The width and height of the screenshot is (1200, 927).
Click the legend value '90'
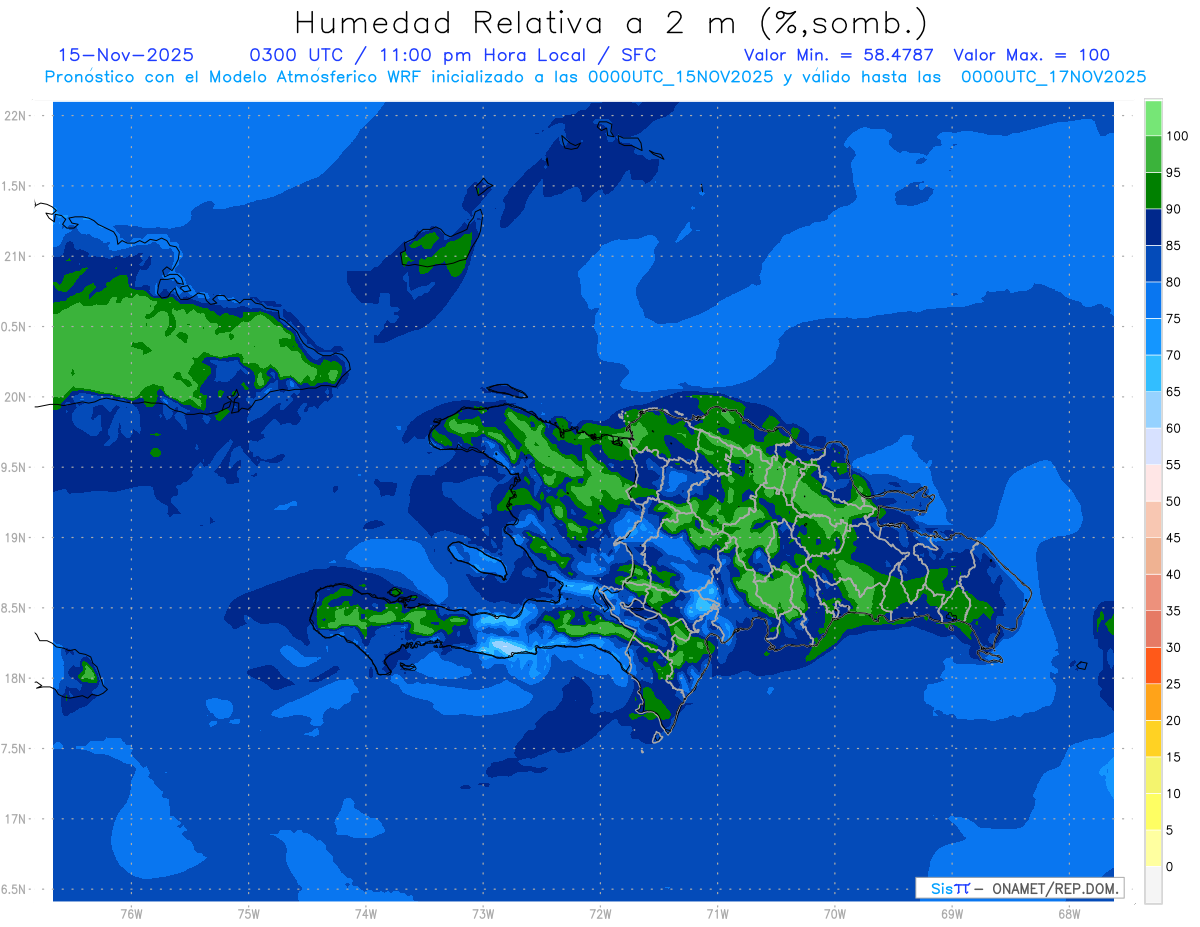pos(1173,209)
